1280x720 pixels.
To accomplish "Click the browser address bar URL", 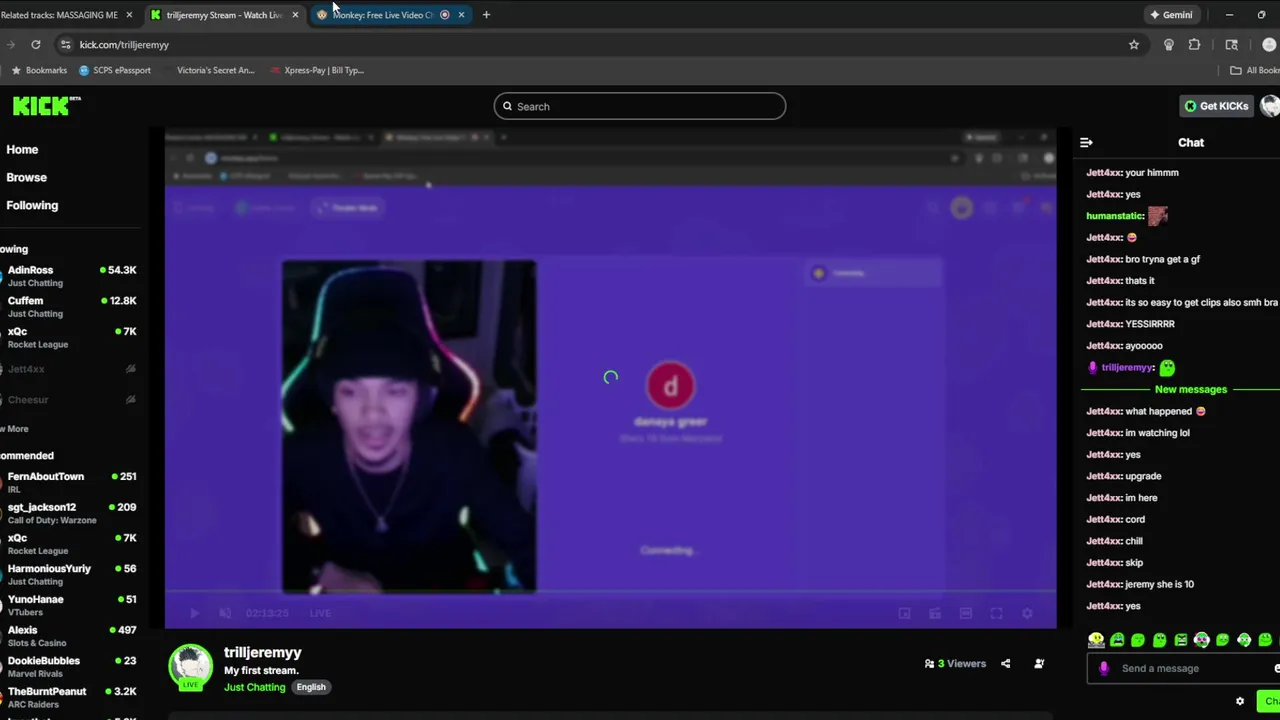I will [x=124, y=44].
